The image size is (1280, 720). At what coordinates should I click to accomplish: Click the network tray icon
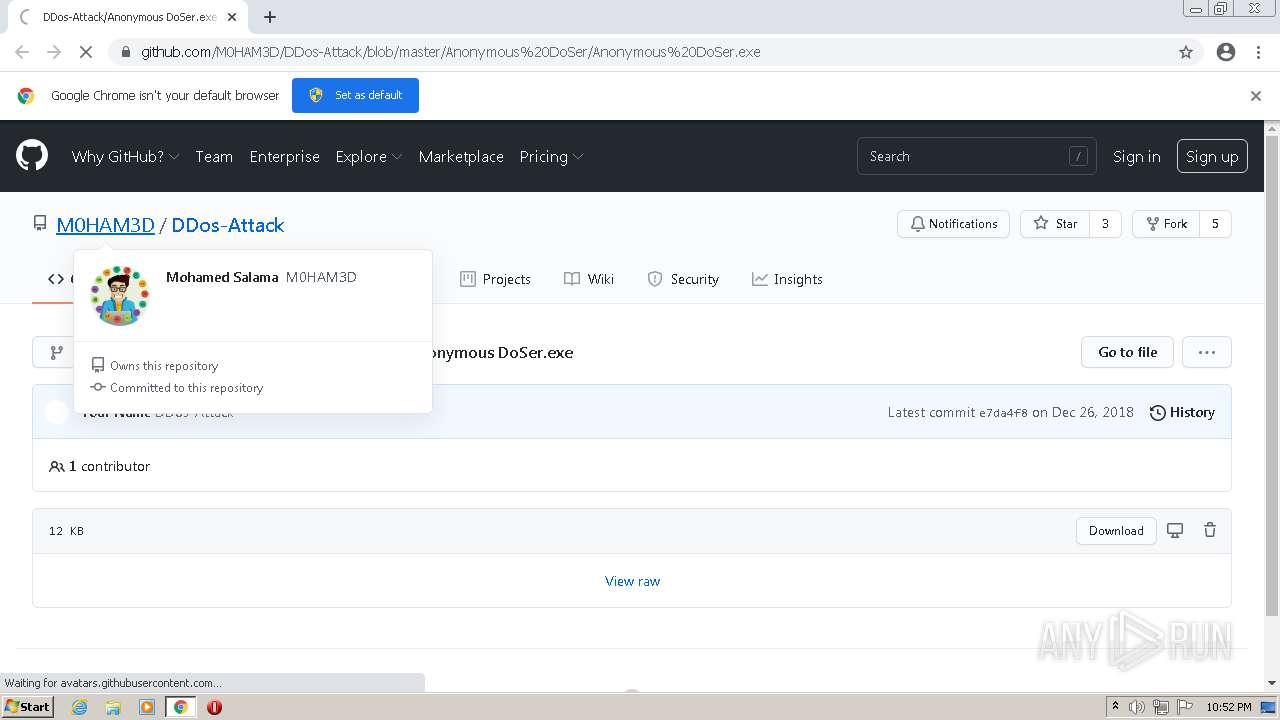(x=1161, y=707)
